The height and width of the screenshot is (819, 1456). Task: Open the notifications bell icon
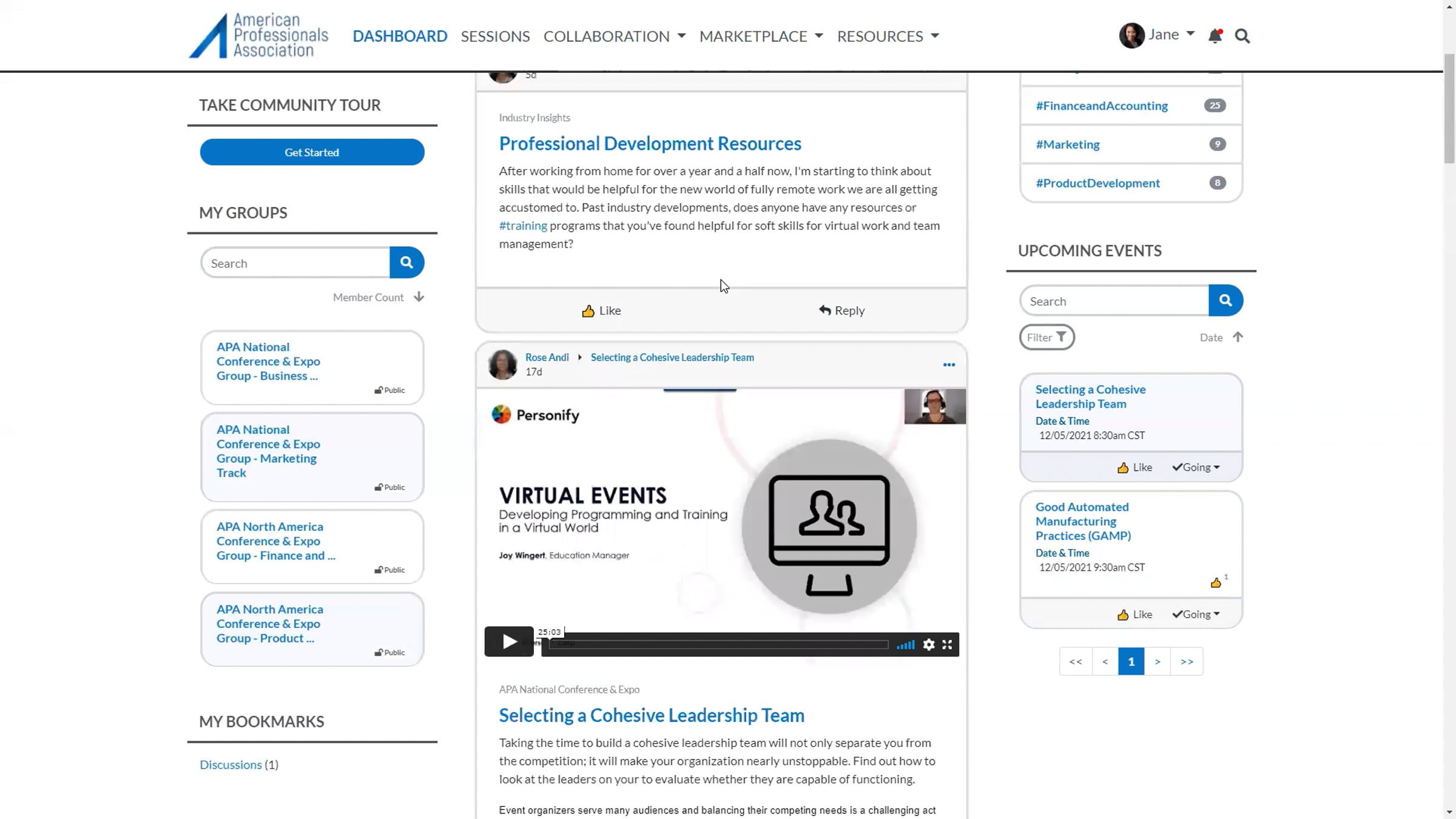point(1215,36)
